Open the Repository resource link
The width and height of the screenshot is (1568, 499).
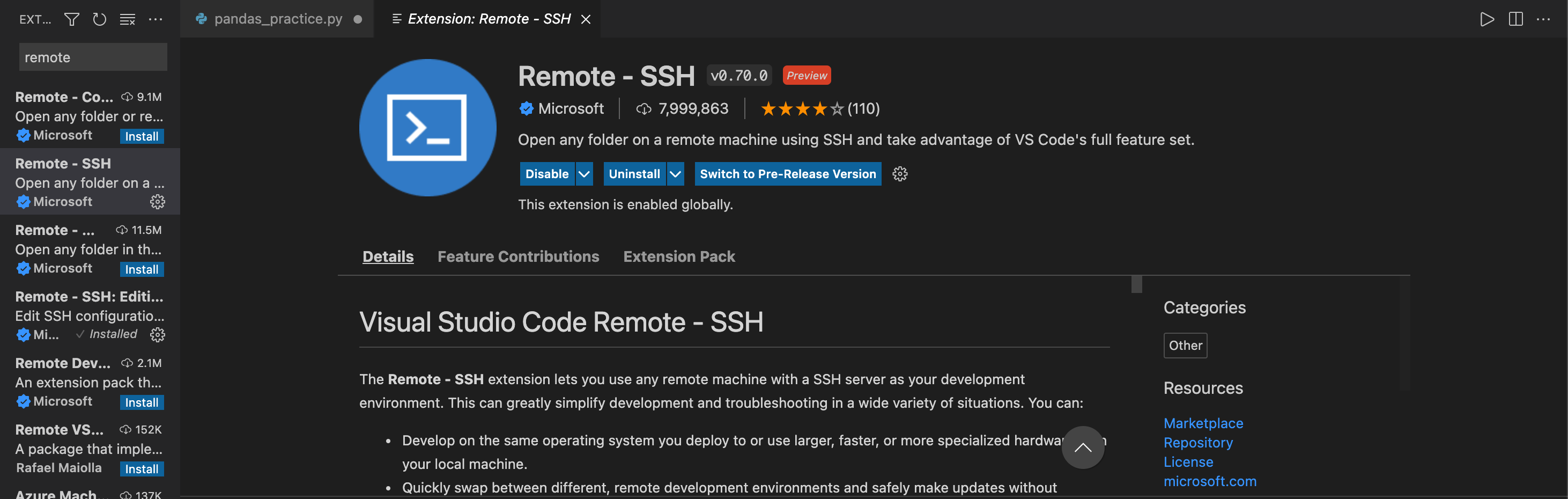pyautogui.click(x=1198, y=443)
